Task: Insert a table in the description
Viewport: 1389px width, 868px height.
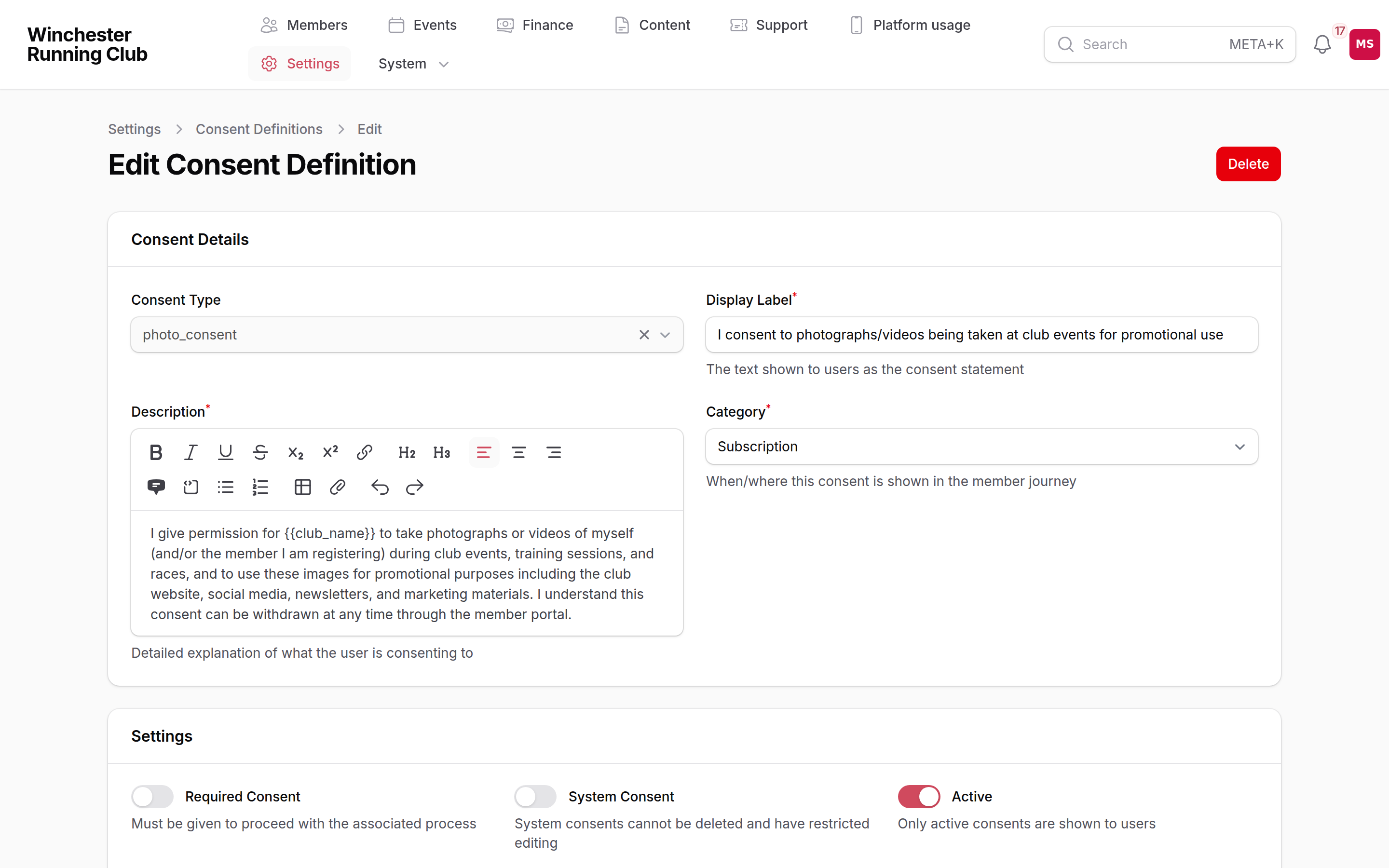Action: pyautogui.click(x=302, y=488)
